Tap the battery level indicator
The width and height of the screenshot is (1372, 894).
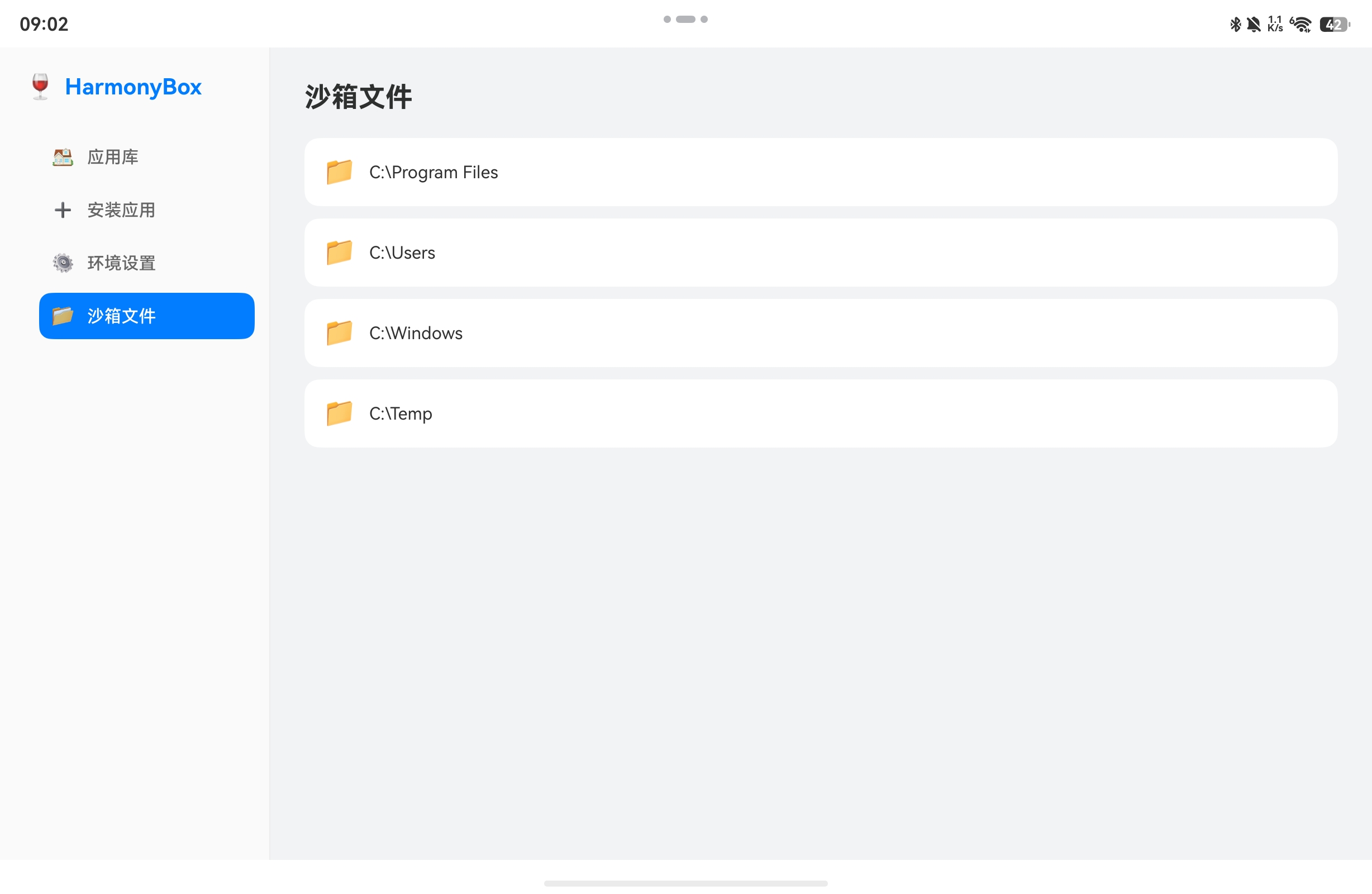click(1335, 24)
